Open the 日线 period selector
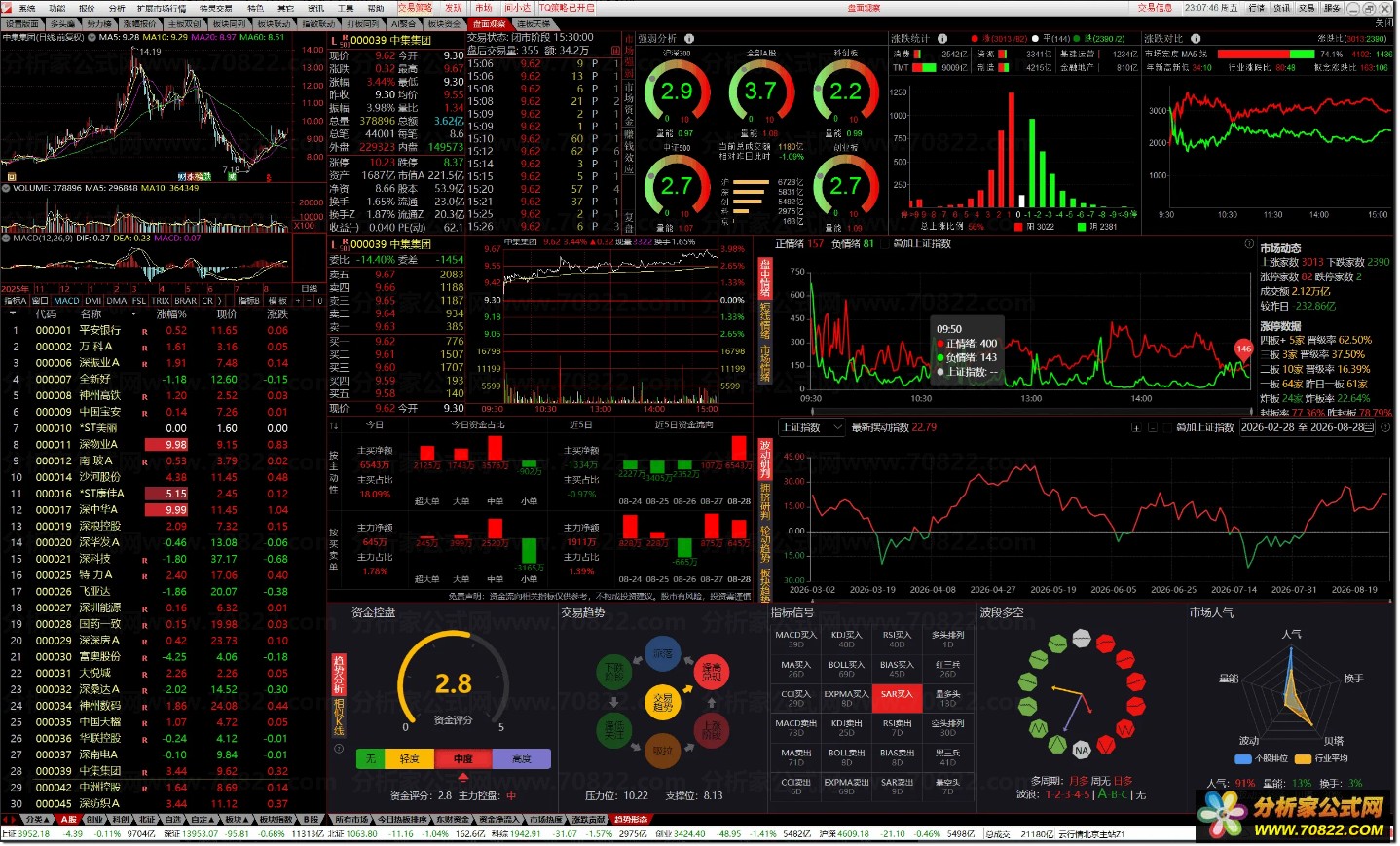The width and height of the screenshot is (1400, 846). [310, 289]
